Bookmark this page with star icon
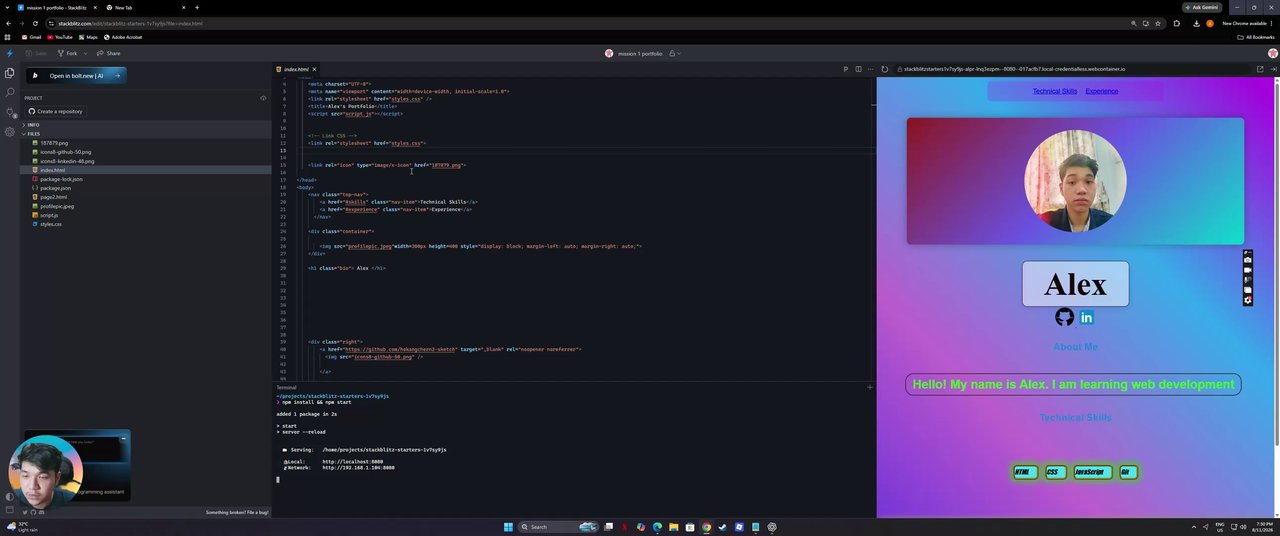Screen dimensions: 1280x536 (1158, 23)
